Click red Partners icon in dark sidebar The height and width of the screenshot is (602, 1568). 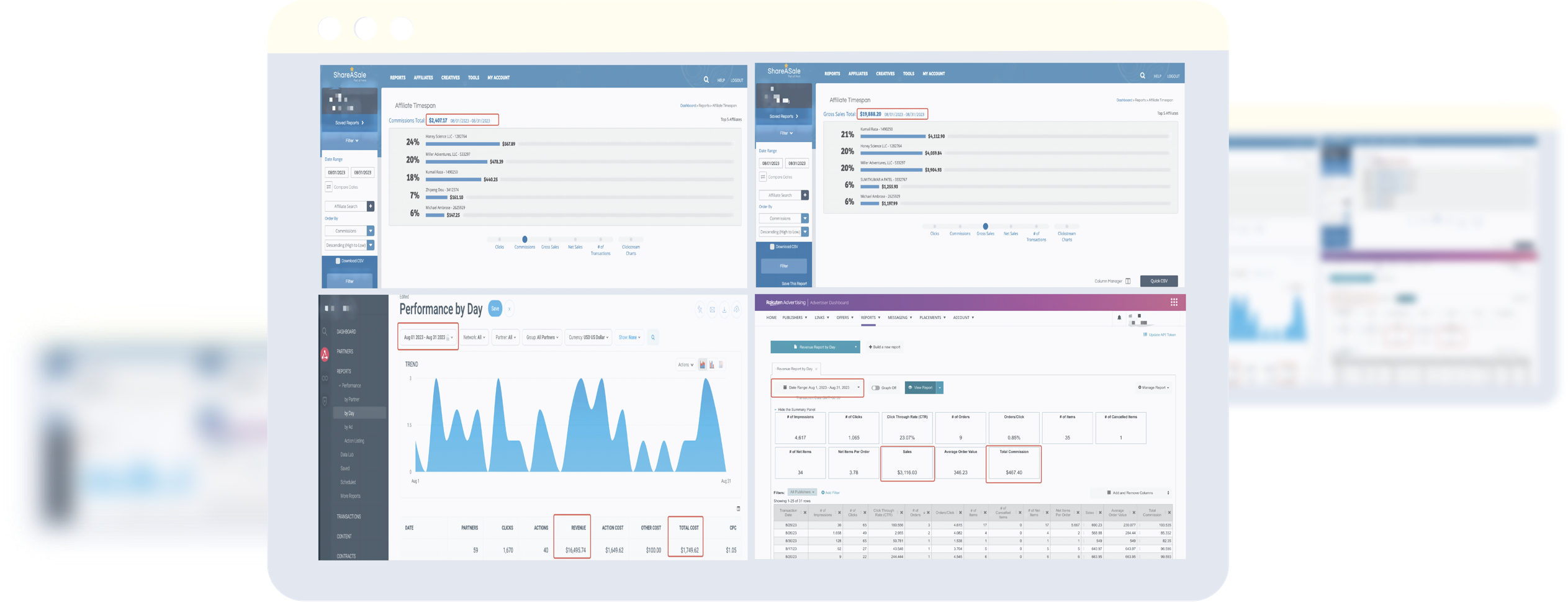tap(325, 354)
